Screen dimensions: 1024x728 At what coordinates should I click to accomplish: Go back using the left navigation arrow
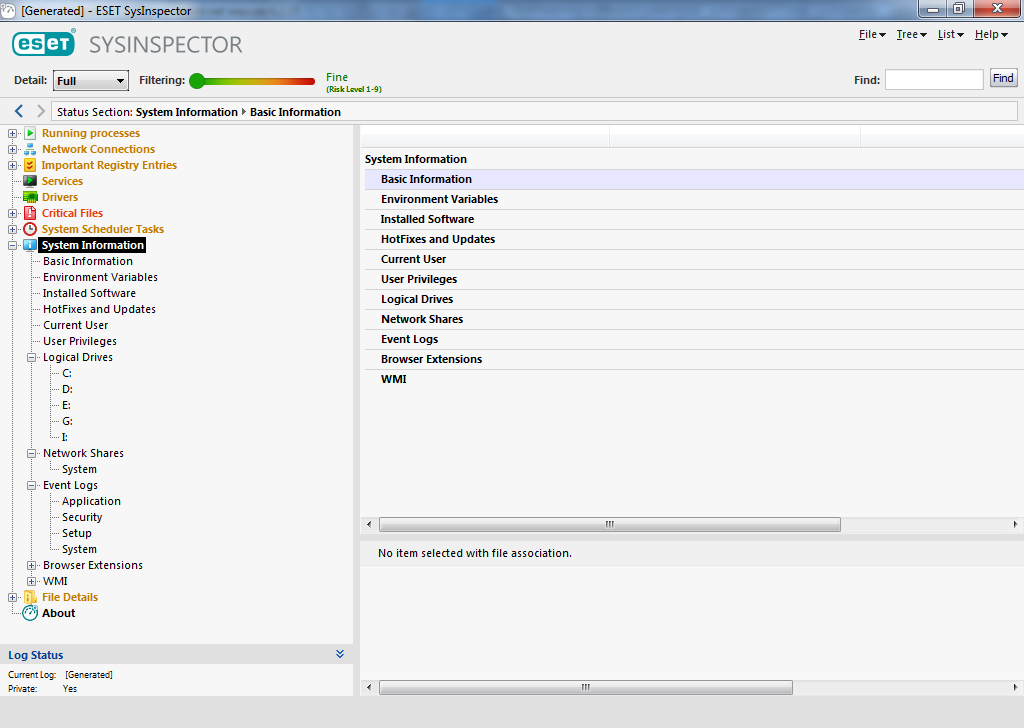point(19,111)
